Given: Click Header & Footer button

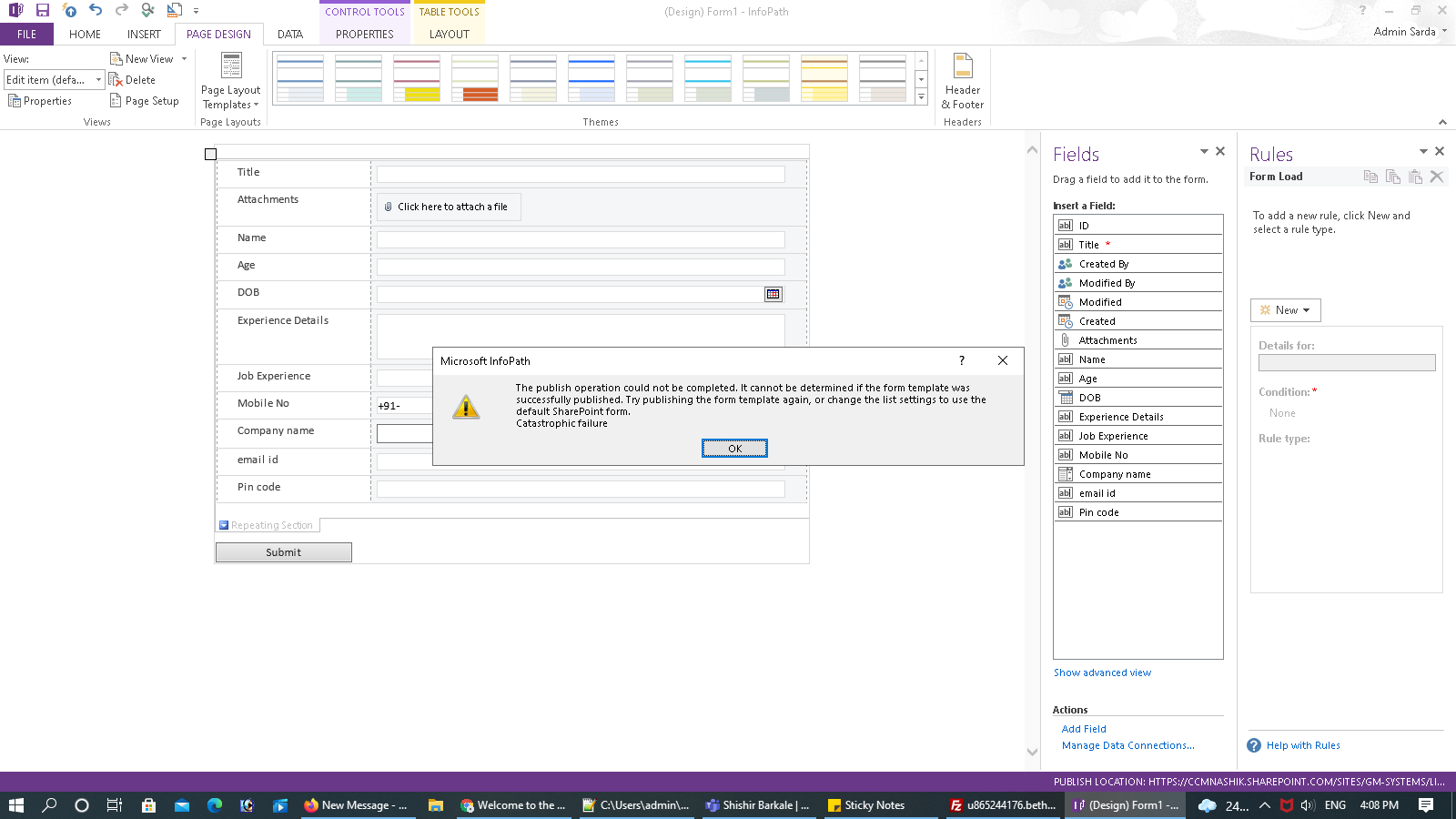Looking at the screenshot, I should 963,82.
